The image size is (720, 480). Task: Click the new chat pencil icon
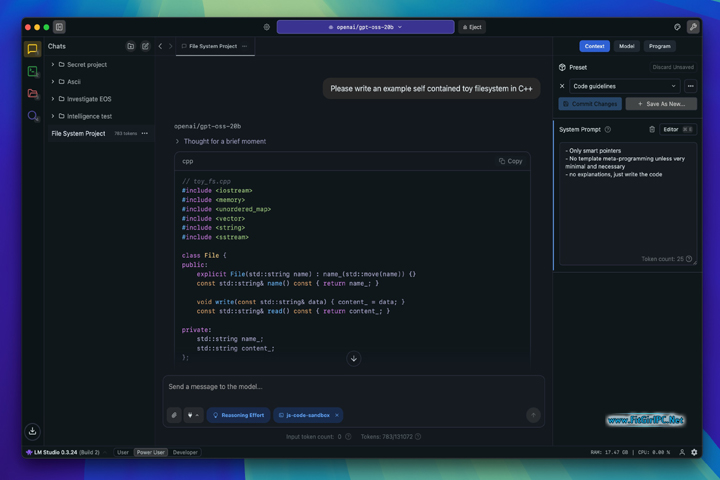145,46
